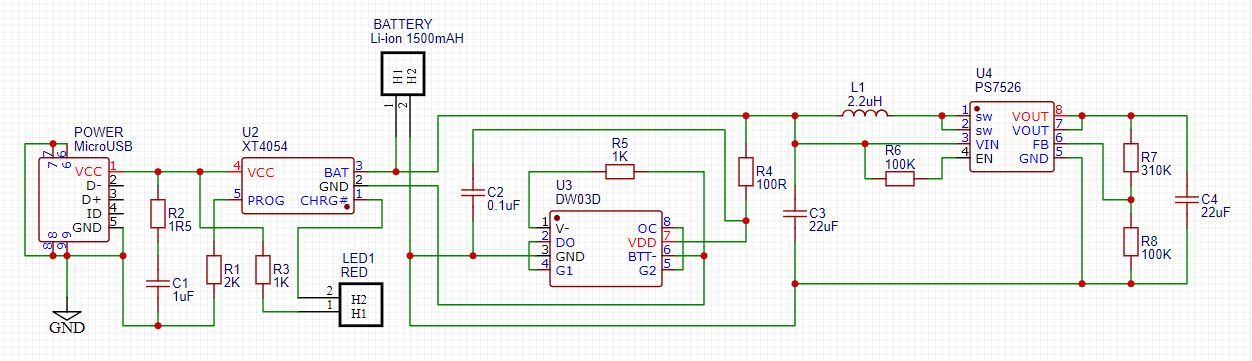Click the Li-ion 1500mAH label text
This screenshot has height=361, width=1252.
tap(417, 39)
